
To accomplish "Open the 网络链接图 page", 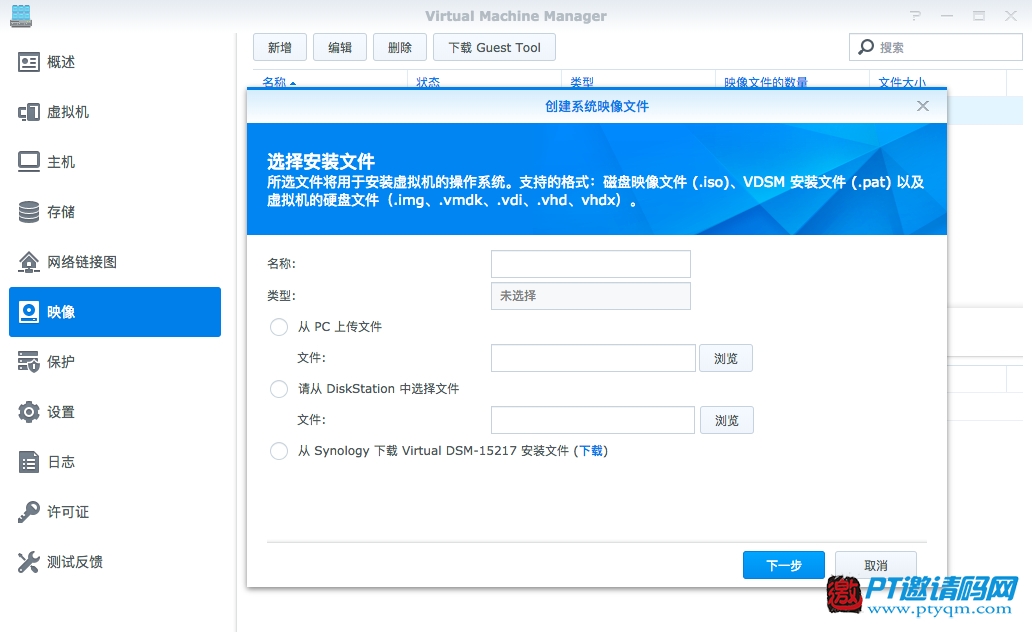I will point(82,262).
